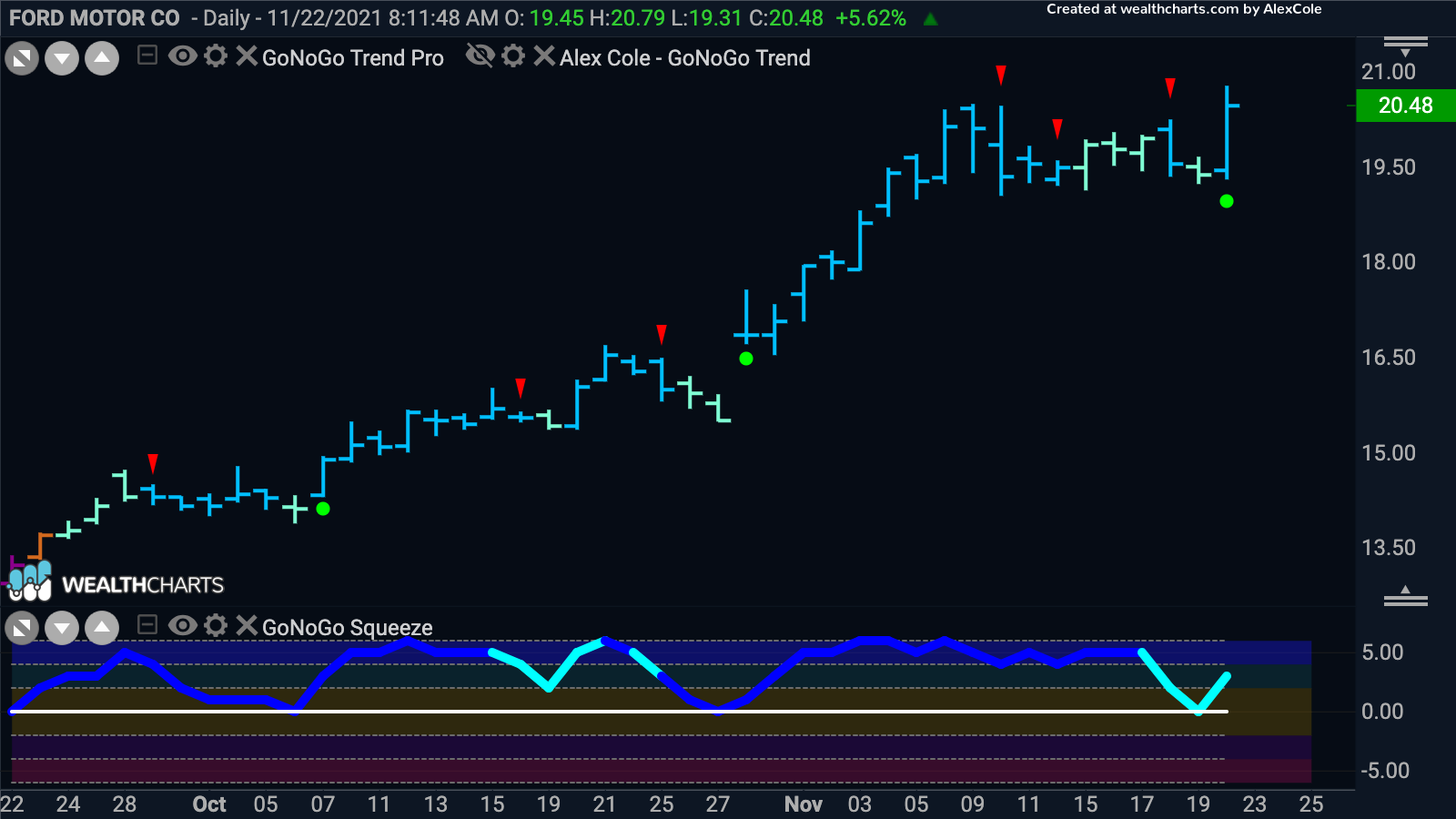
Task: Click the red arrow marker near Nov 18
Action: point(1170,87)
